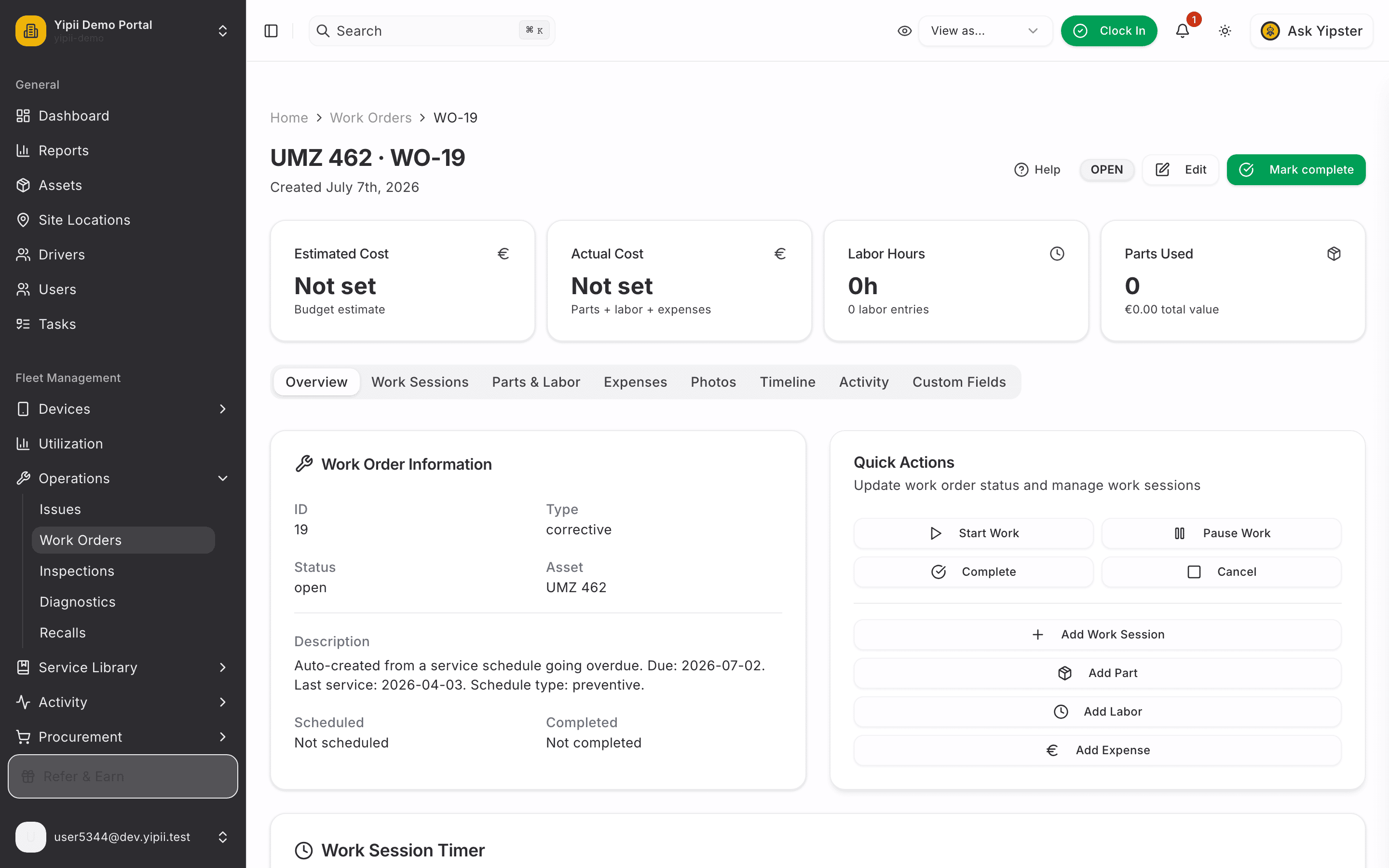Select Work Orders in the sidebar

(123, 540)
